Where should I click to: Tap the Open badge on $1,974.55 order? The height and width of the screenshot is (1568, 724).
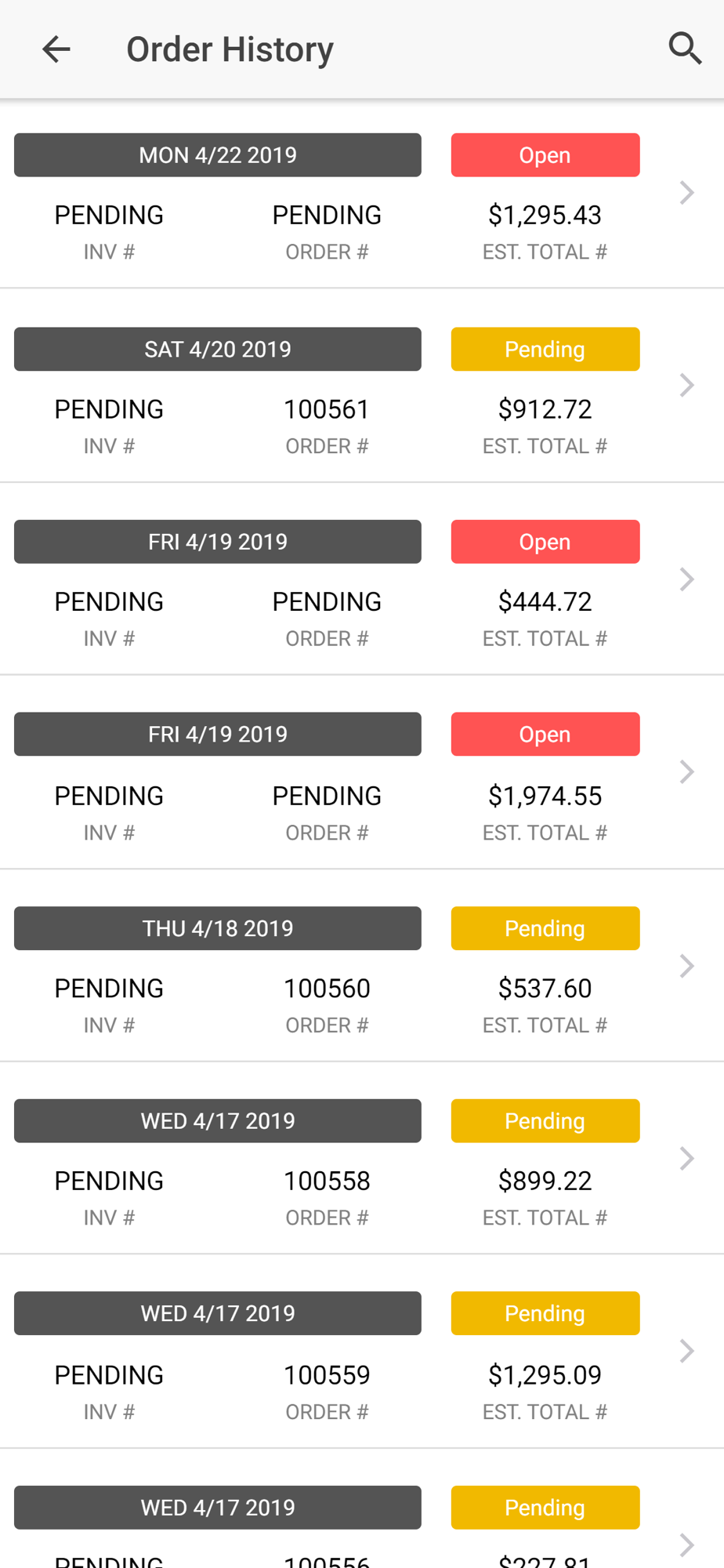point(545,735)
